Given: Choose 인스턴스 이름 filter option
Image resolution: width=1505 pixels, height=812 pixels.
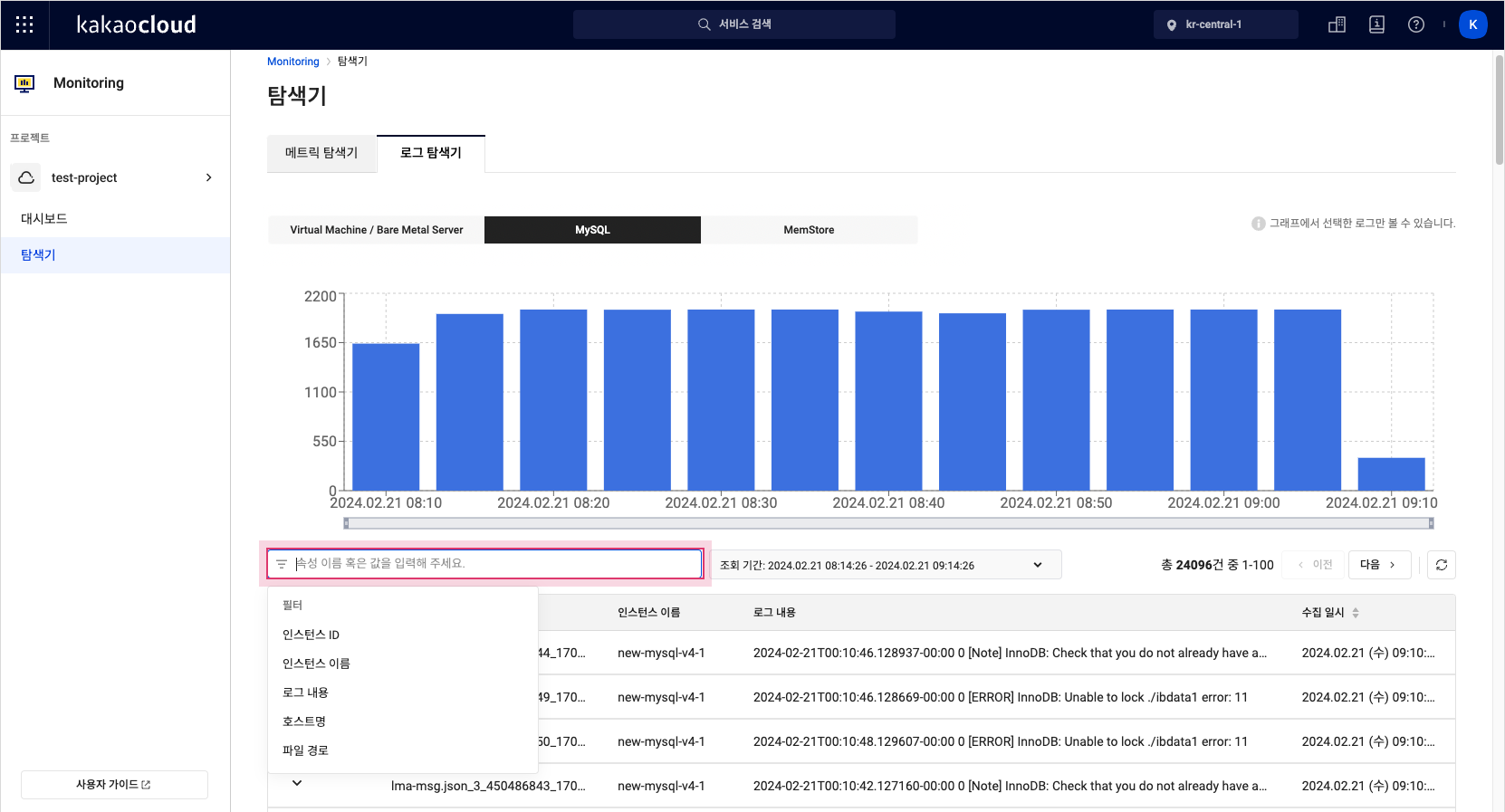Looking at the screenshot, I should [403, 664].
